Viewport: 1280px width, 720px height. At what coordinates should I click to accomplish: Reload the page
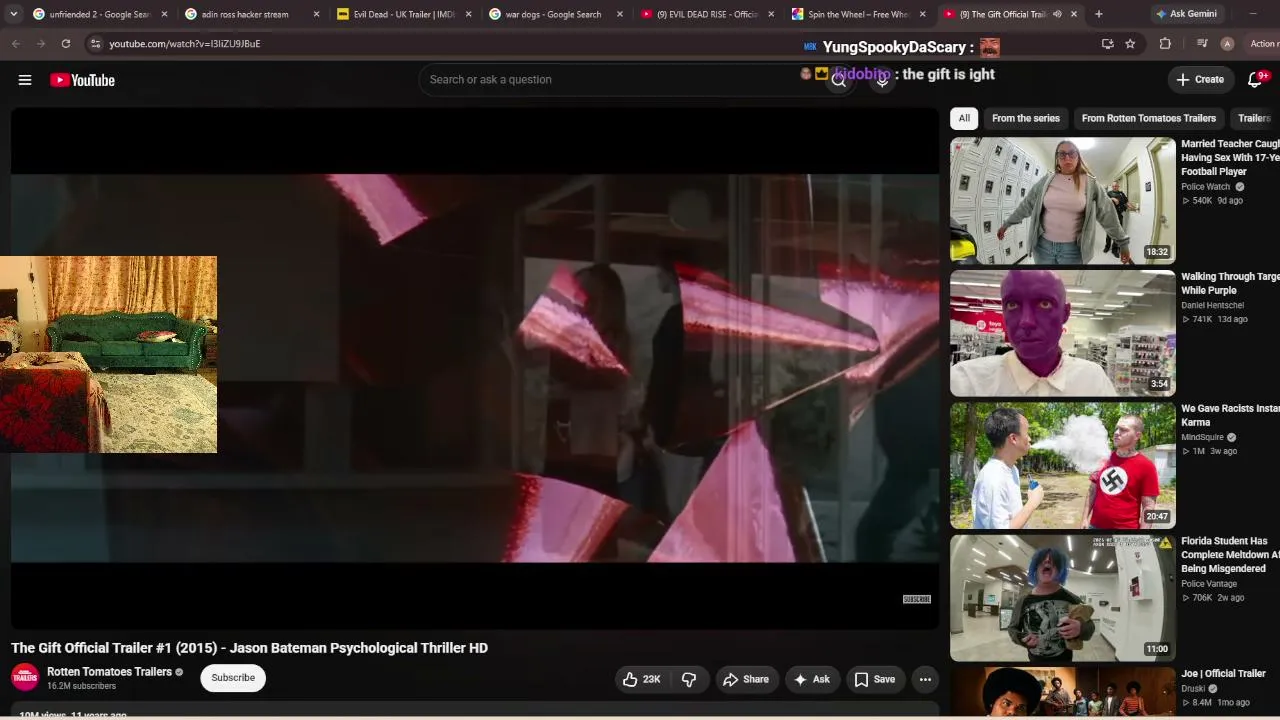point(66,44)
